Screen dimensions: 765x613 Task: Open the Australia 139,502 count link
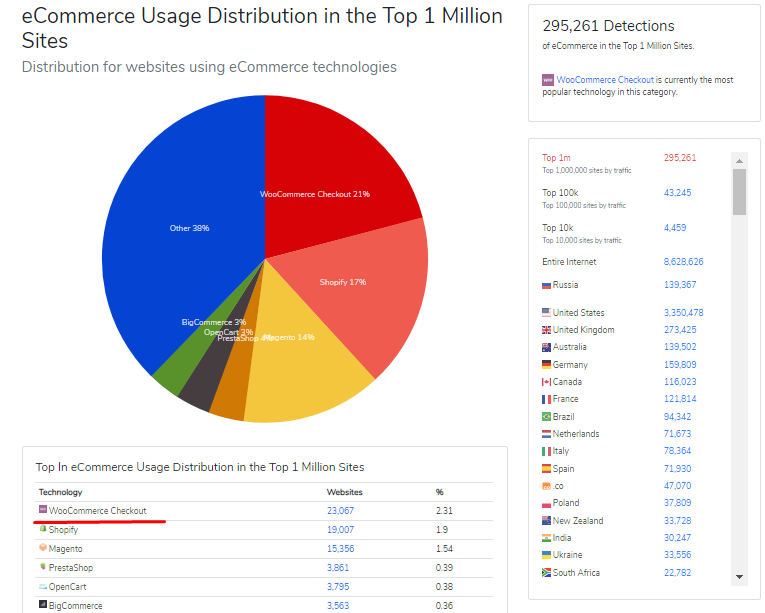pyautogui.click(x=680, y=347)
